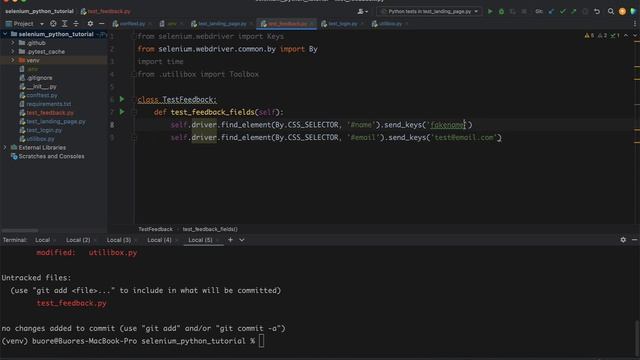Screen dimensions: 640x360
Task: Open Project panel settings gear
Action: (90, 24)
